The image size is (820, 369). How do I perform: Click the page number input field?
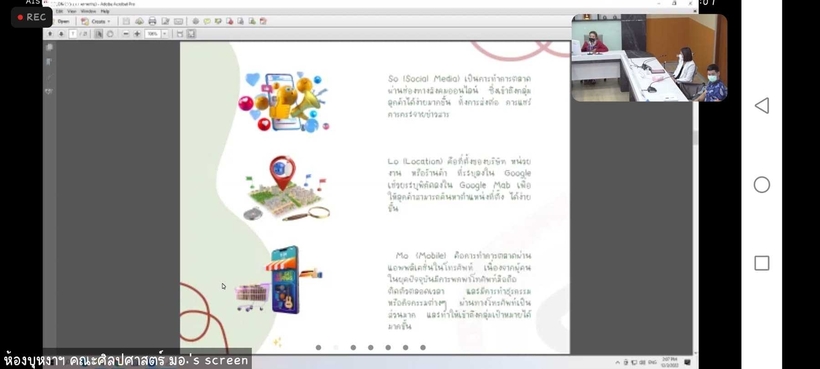73,34
